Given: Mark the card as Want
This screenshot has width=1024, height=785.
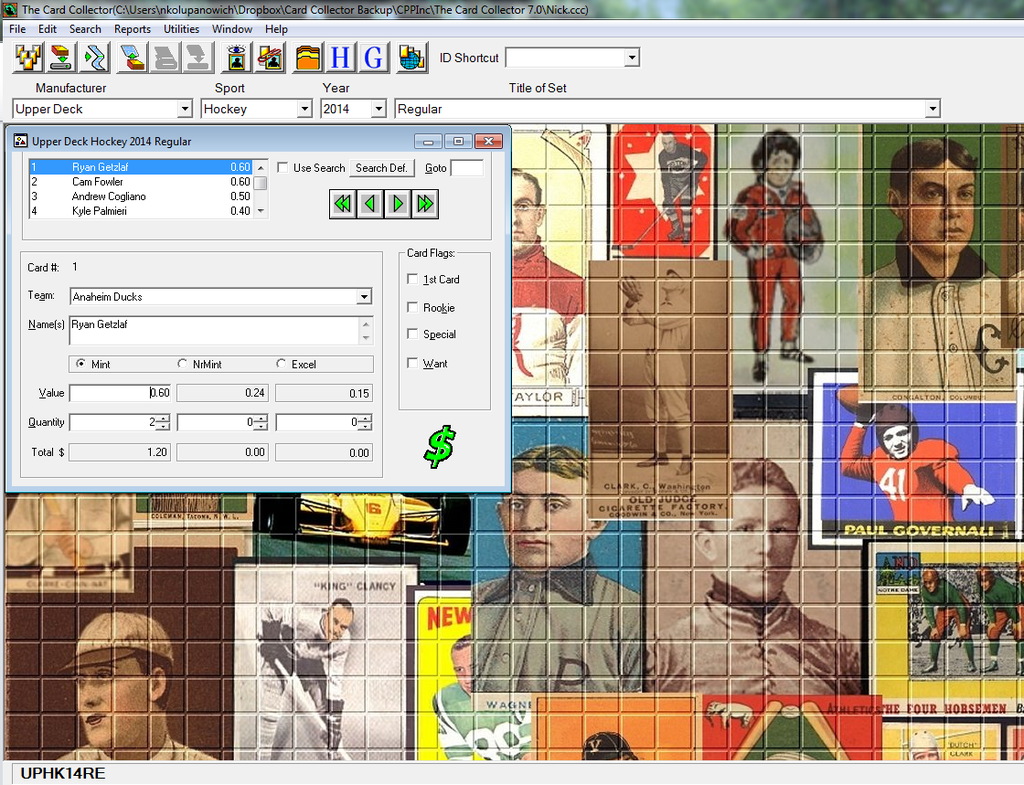Looking at the screenshot, I should (x=412, y=363).
